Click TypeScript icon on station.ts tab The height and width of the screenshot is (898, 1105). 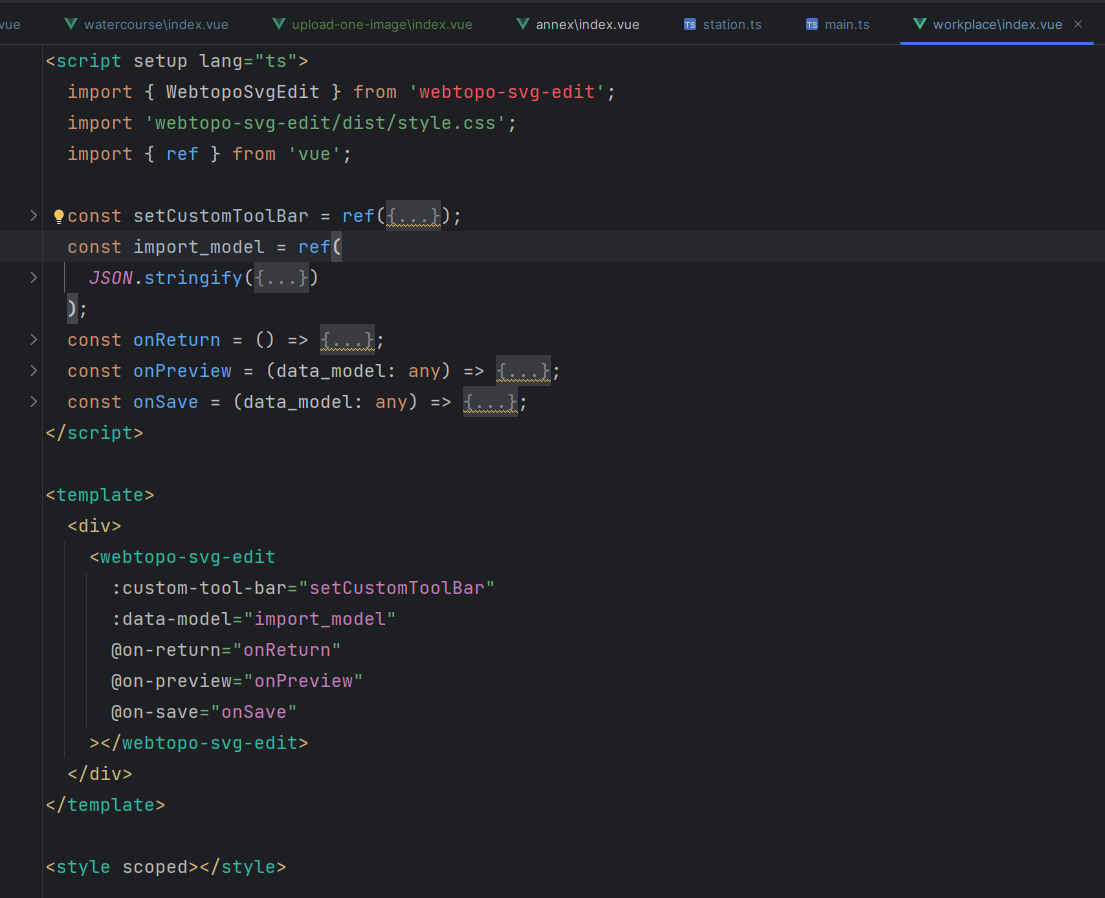point(690,25)
